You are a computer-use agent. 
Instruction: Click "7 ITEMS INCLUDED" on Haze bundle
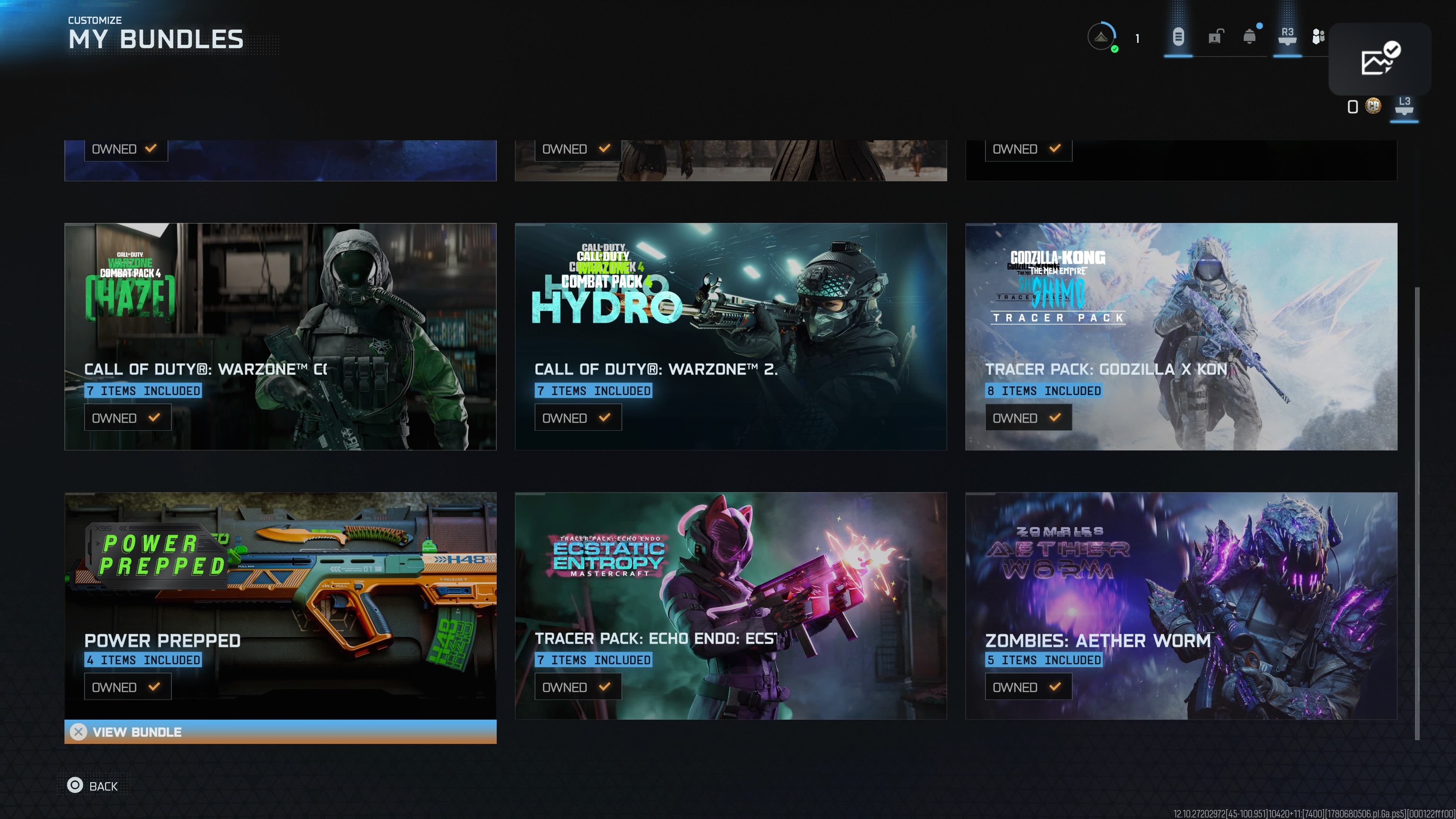point(143,391)
